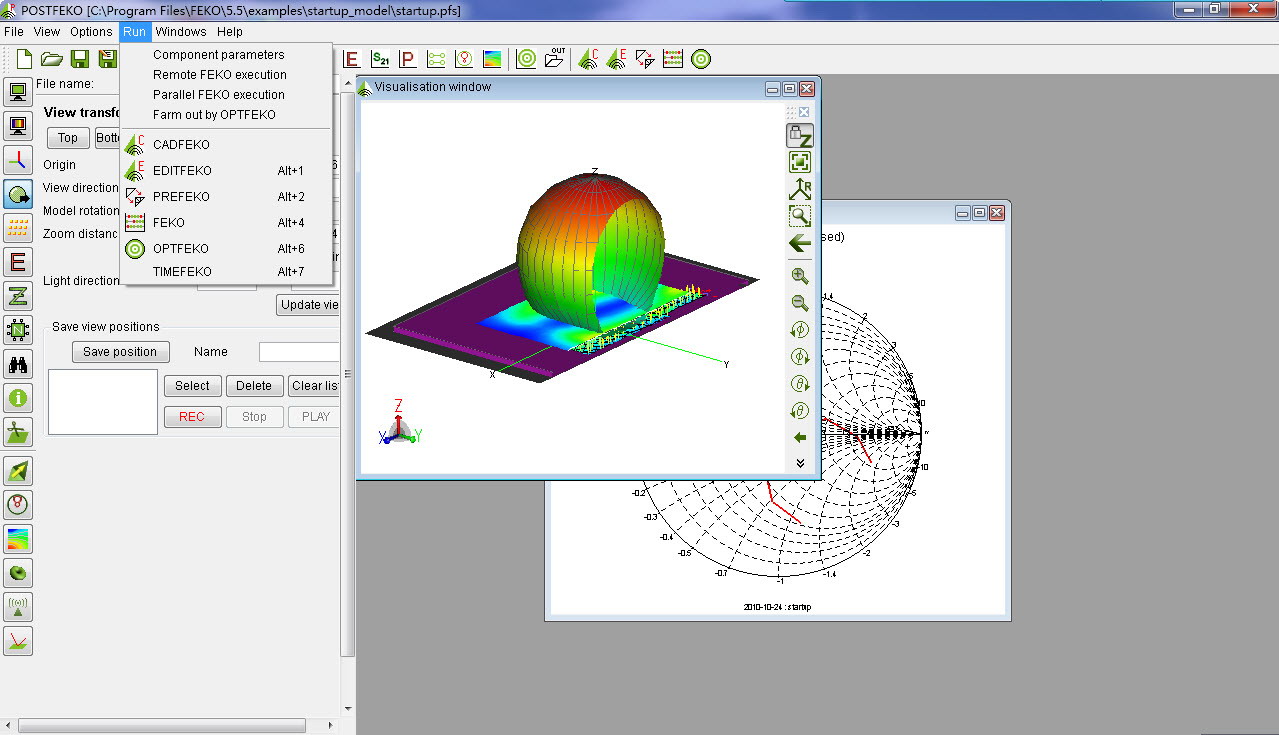Click the green info icon in sidebar
The width and height of the screenshot is (1279, 735).
pyautogui.click(x=18, y=398)
